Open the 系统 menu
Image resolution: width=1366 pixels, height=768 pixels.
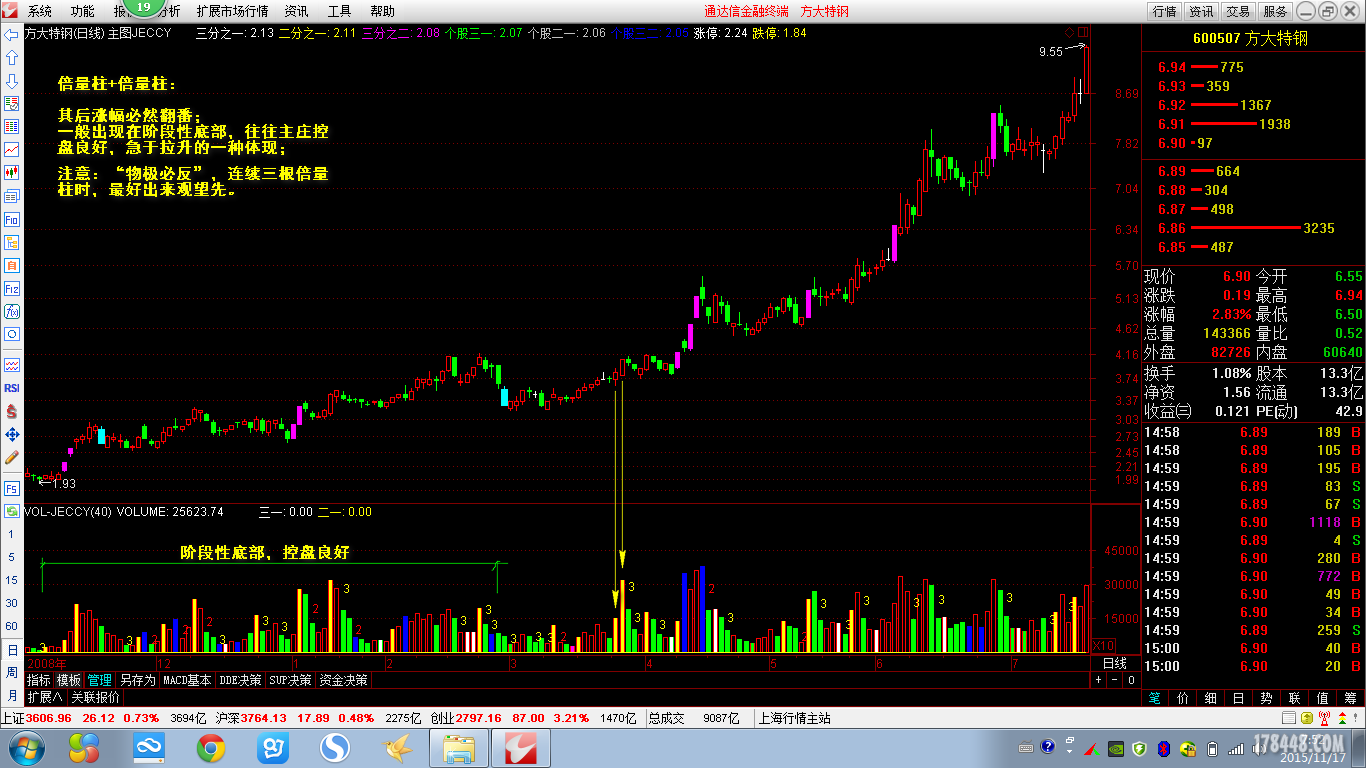click(x=41, y=11)
